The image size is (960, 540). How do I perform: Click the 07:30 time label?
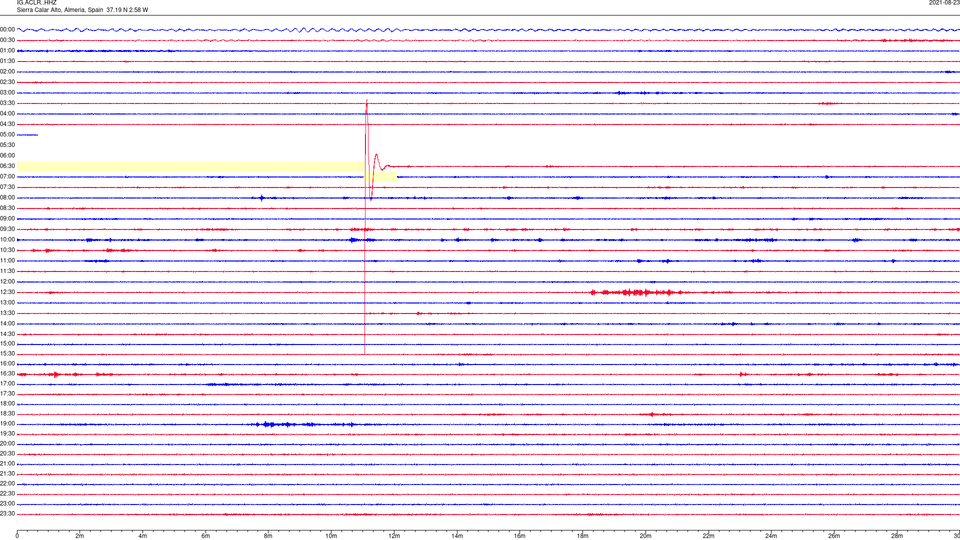(7, 187)
